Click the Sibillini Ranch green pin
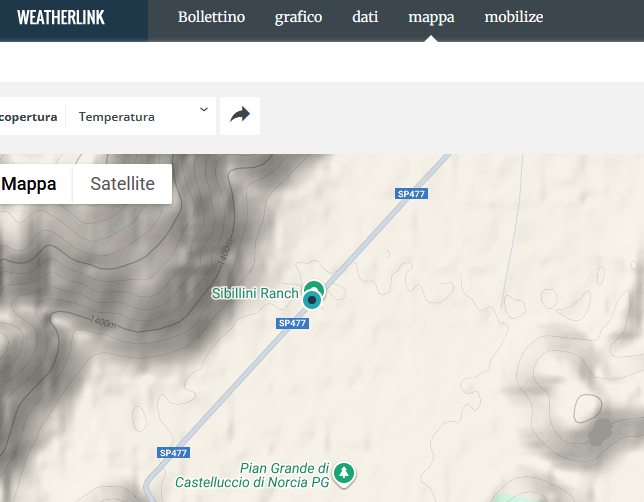The height and width of the screenshot is (502, 644). tap(315, 286)
